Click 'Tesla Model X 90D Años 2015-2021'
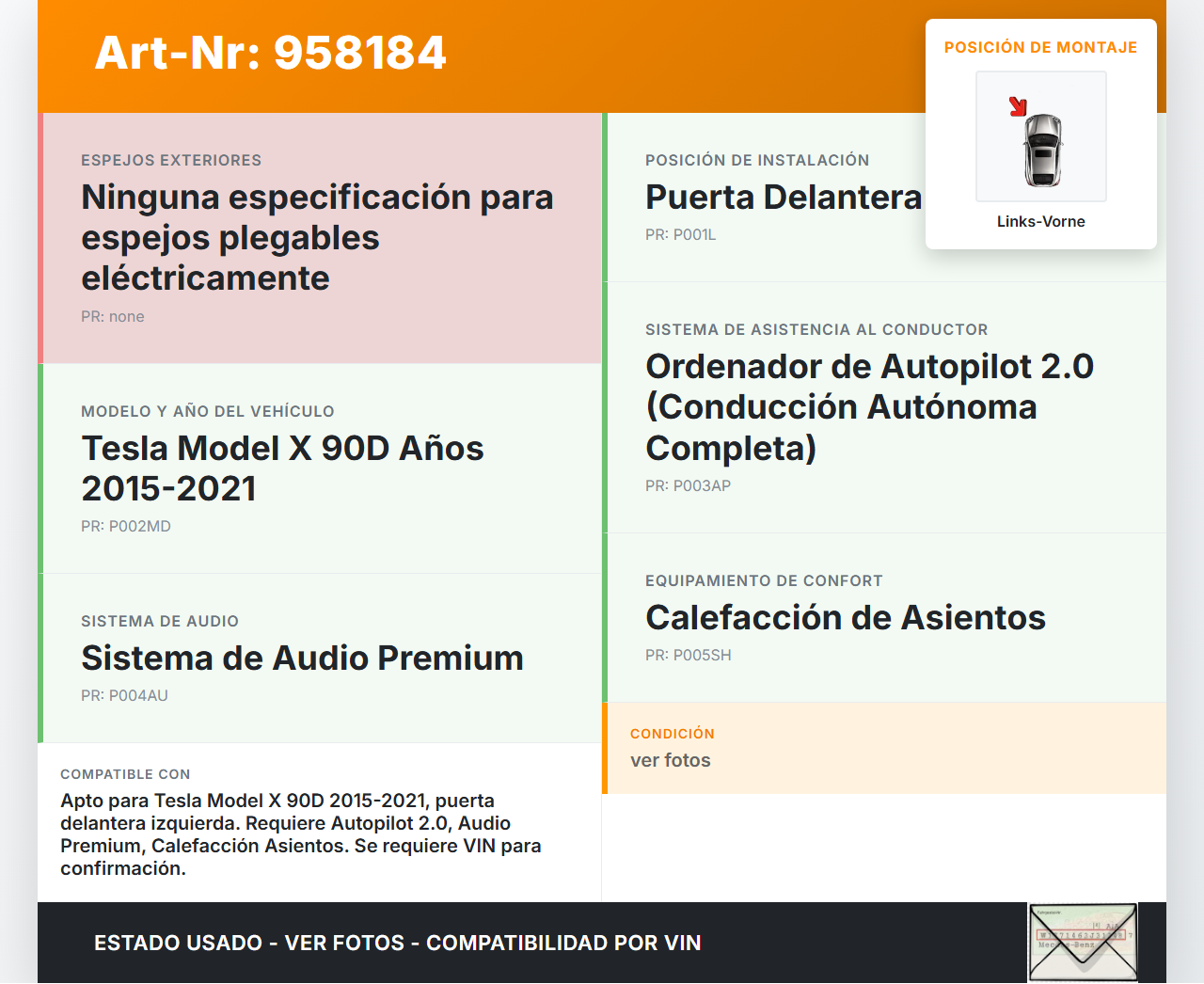 (282, 468)
